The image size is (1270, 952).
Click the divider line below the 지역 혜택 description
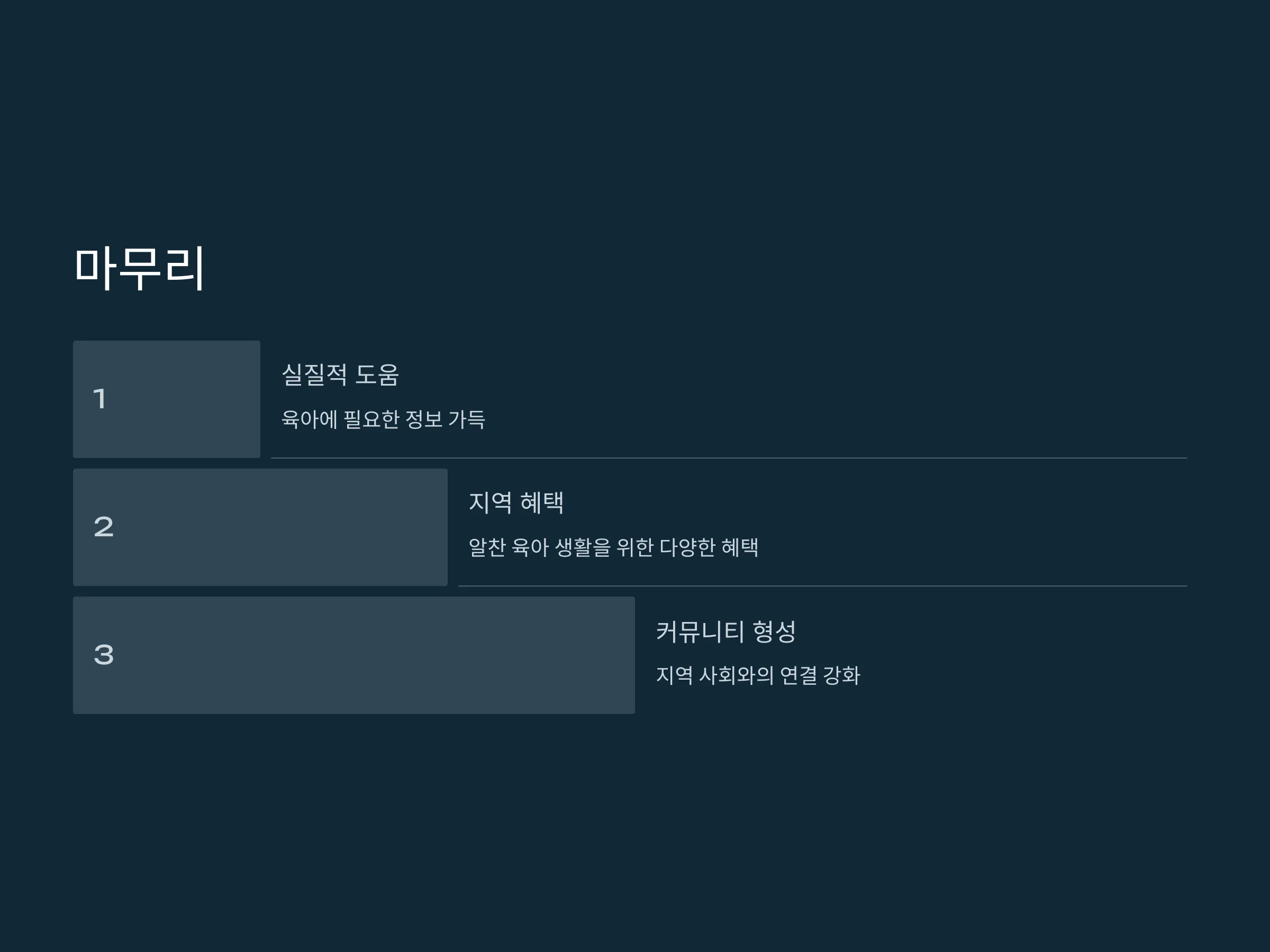823,586
